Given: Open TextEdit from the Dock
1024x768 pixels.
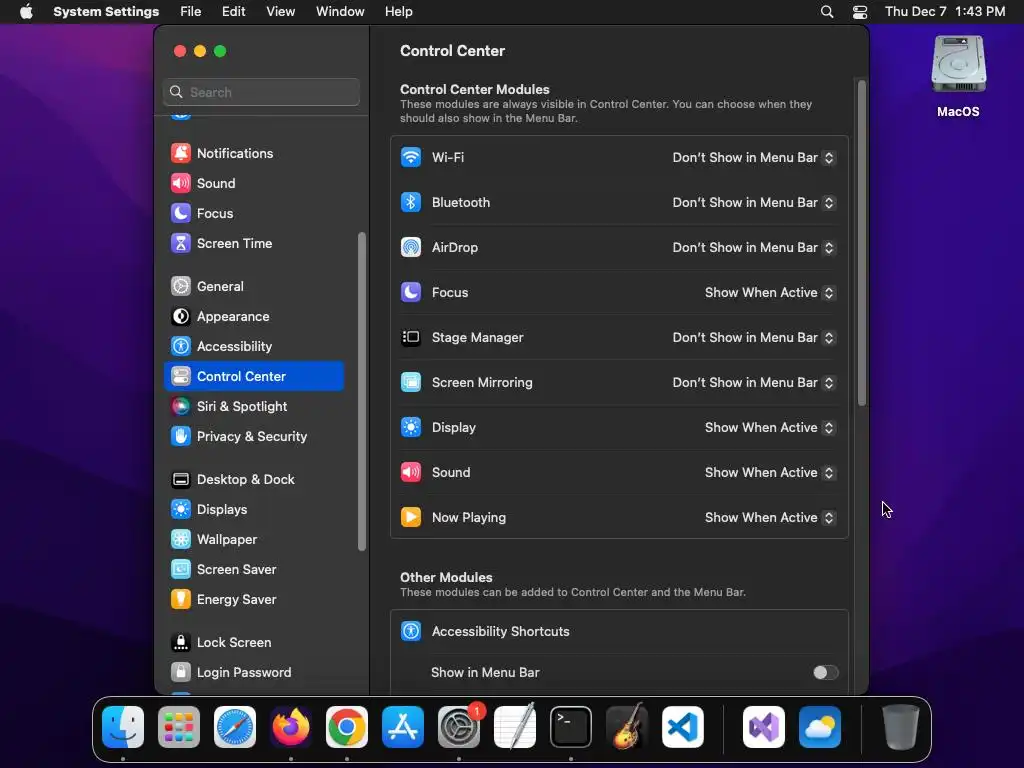Looking at the screenshot, I should tap(515, 727).
